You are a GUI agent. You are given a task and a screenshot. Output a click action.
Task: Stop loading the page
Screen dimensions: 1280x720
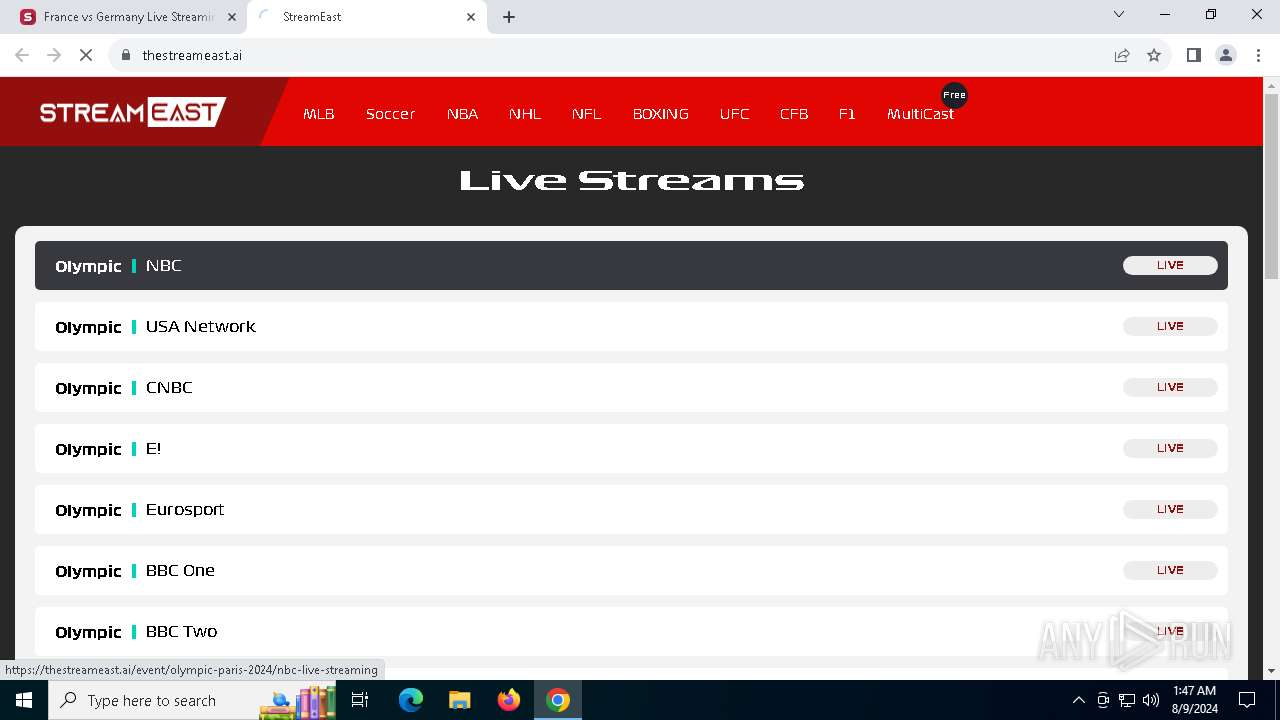point(86,55)
